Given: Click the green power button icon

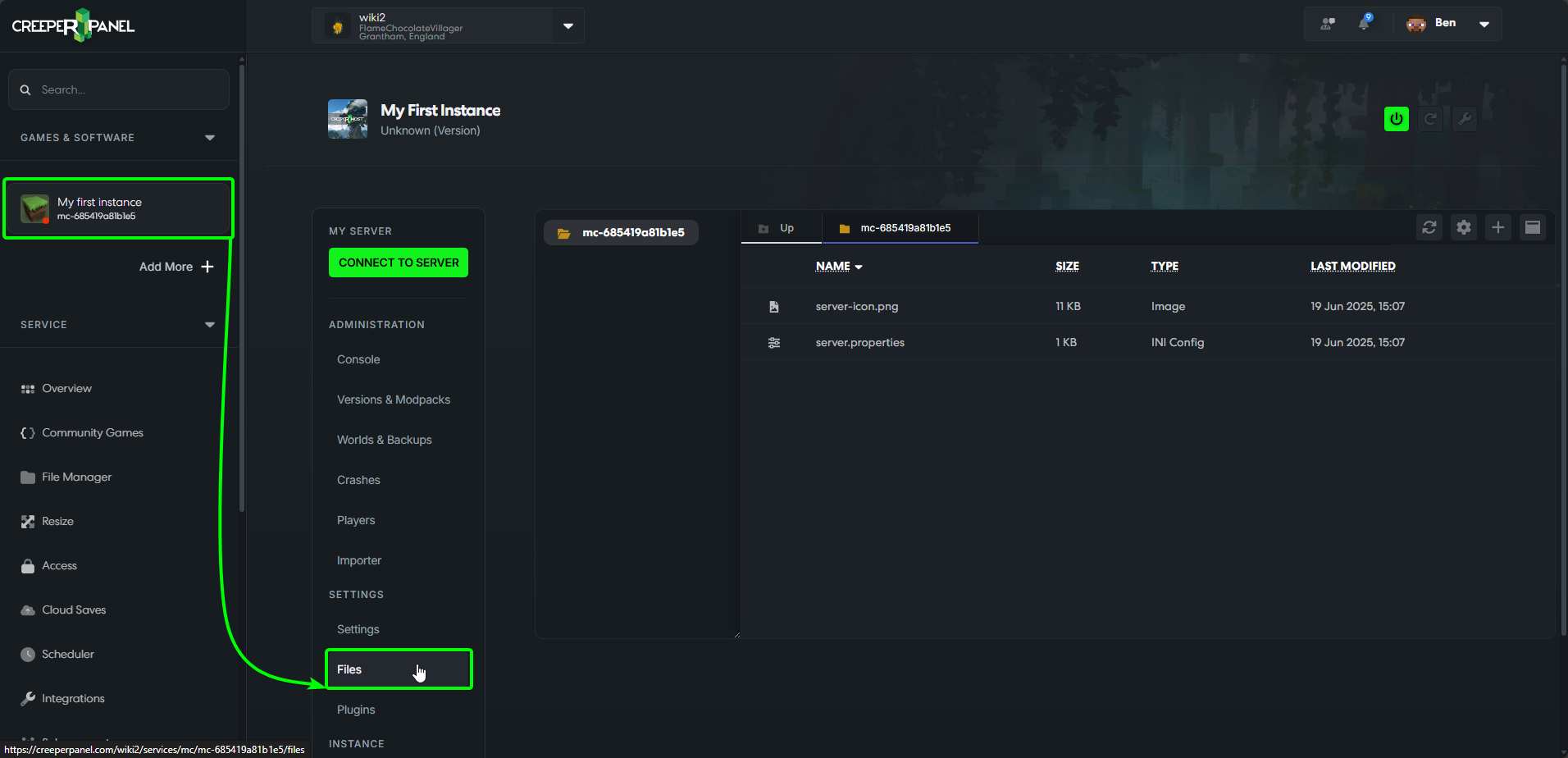Looking at the screenshot, I should click(1396, 119).
